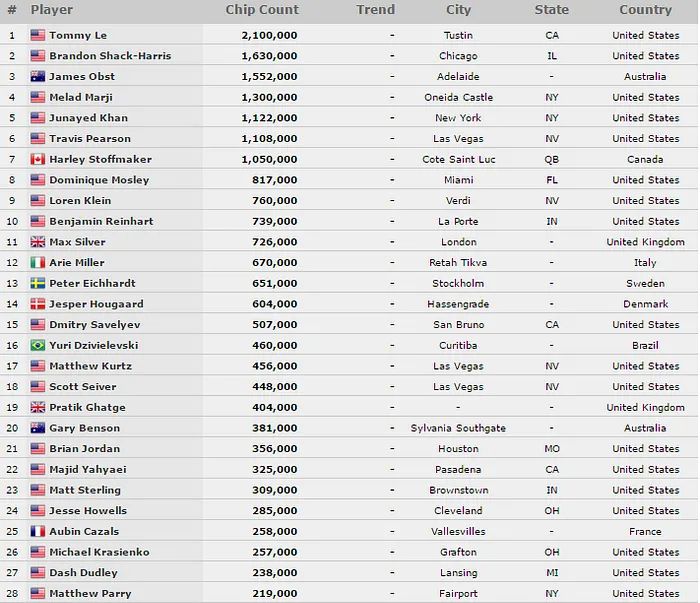The height and width of the screenshot is (603, 700).
Task: Click the French flag beside Aubin Cazals
Action: [x=38, y=531]
